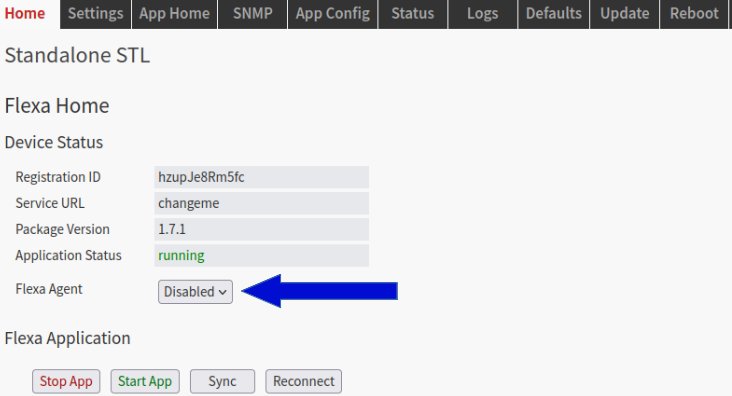Image resolution: width=732 pixels, height=396 pixels.
Task: Open the Logs tab
Action: 483,14
